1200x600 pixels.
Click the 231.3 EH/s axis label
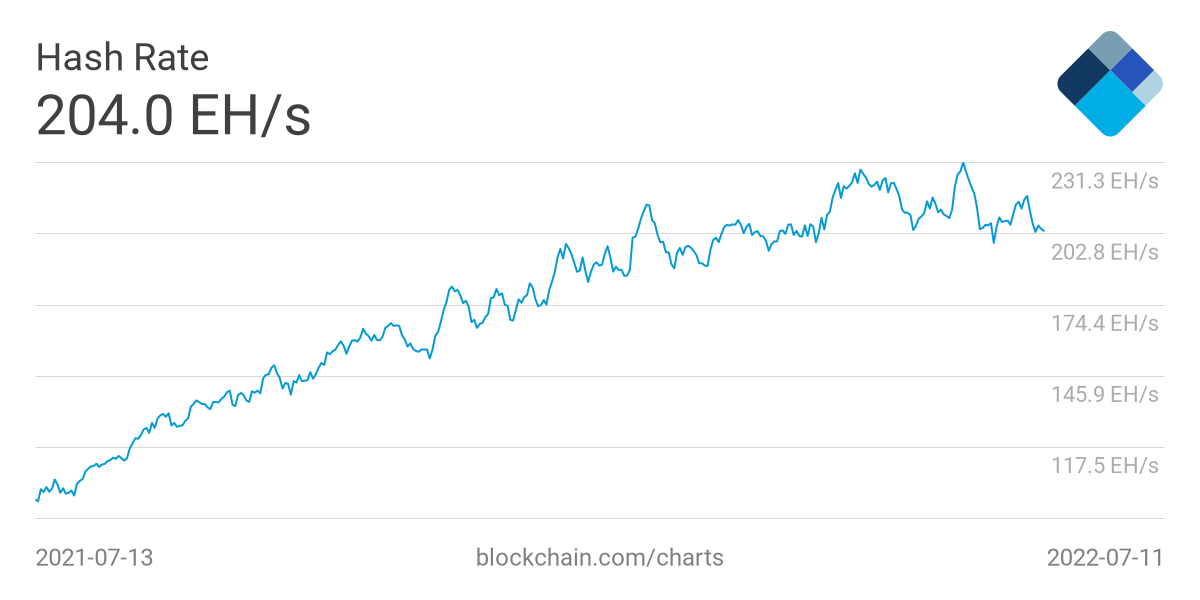pos(1104,181)
